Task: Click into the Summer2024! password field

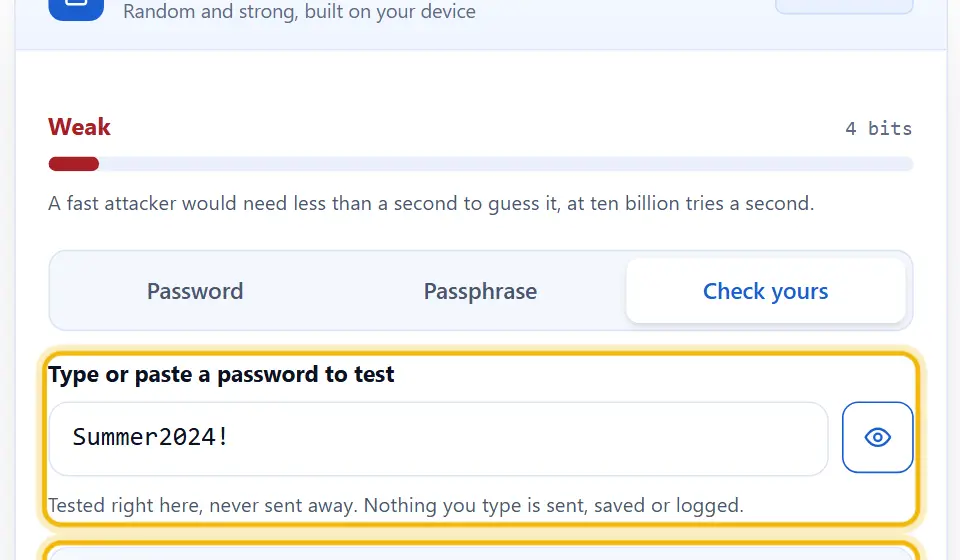Action: click(438, 438)
